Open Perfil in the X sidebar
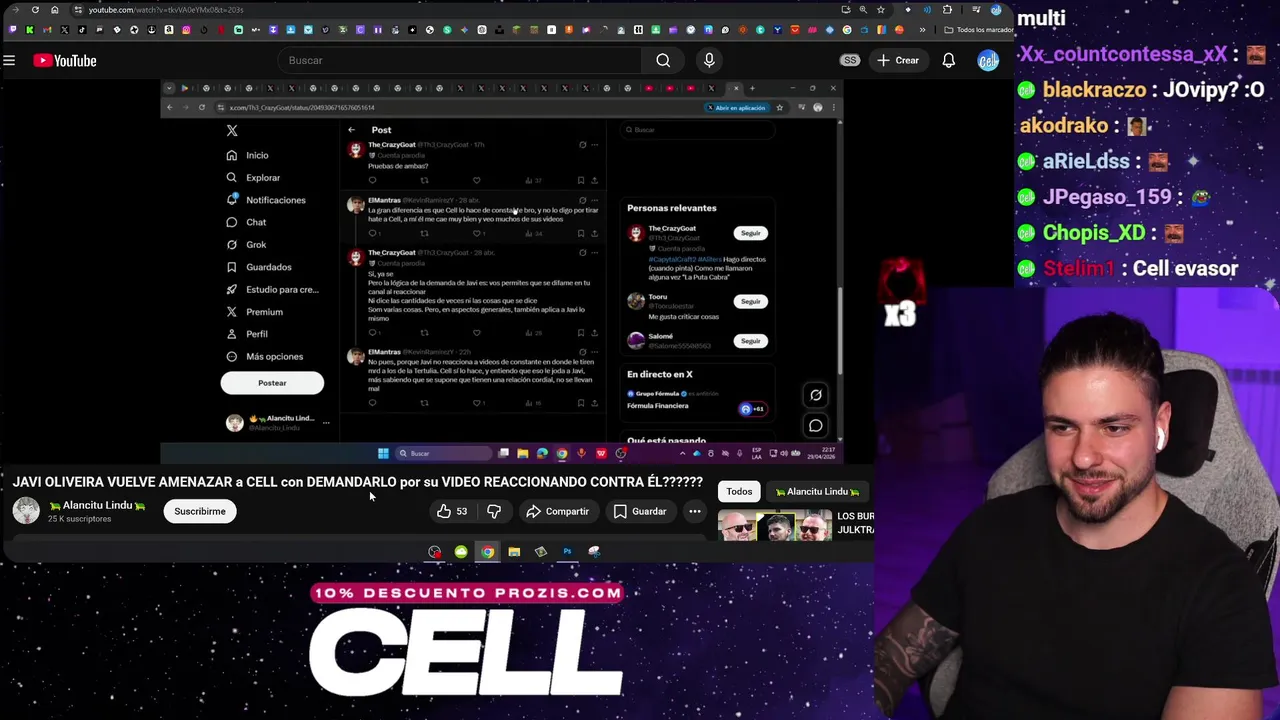The width and height of the screenshot is (1280, 720). click(247, 334)
